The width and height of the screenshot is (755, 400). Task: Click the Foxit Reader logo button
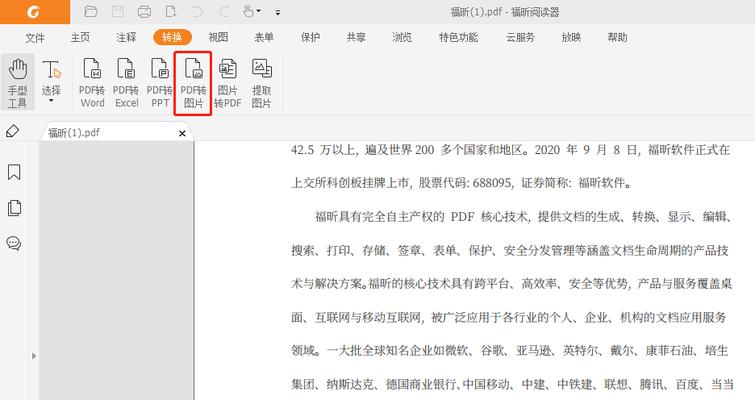coord(35,12)
